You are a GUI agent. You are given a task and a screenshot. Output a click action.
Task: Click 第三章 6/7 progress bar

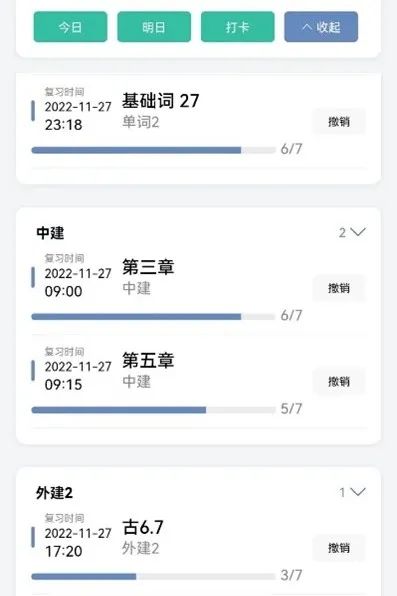coord(153,317)
